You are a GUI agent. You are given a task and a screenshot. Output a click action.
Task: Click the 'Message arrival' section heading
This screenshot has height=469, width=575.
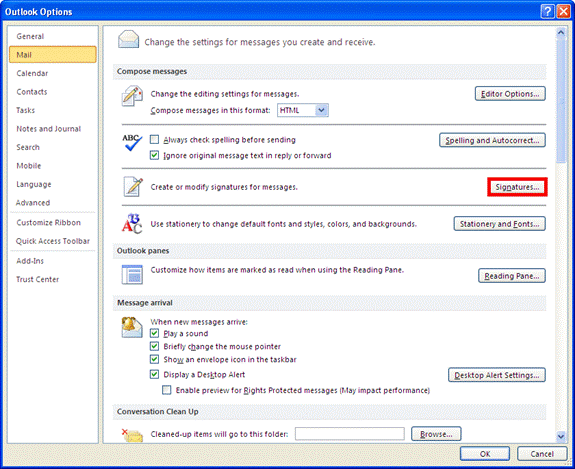pos(144,303)
